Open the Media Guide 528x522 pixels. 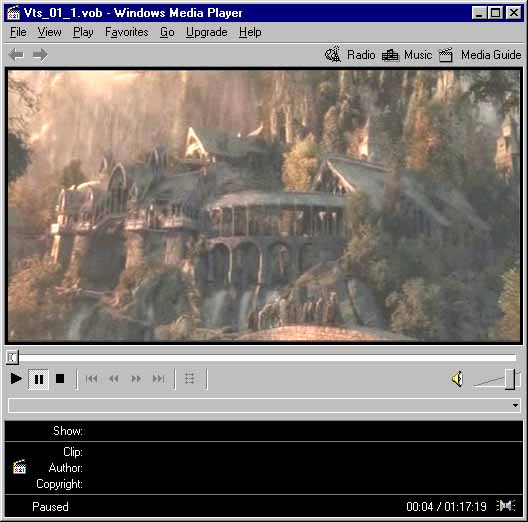[481, 55]
